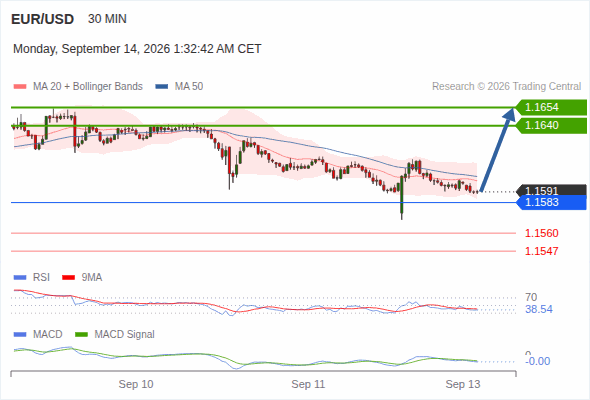
Task: Select the 1.1640 green resistance label
Action: 551,125
